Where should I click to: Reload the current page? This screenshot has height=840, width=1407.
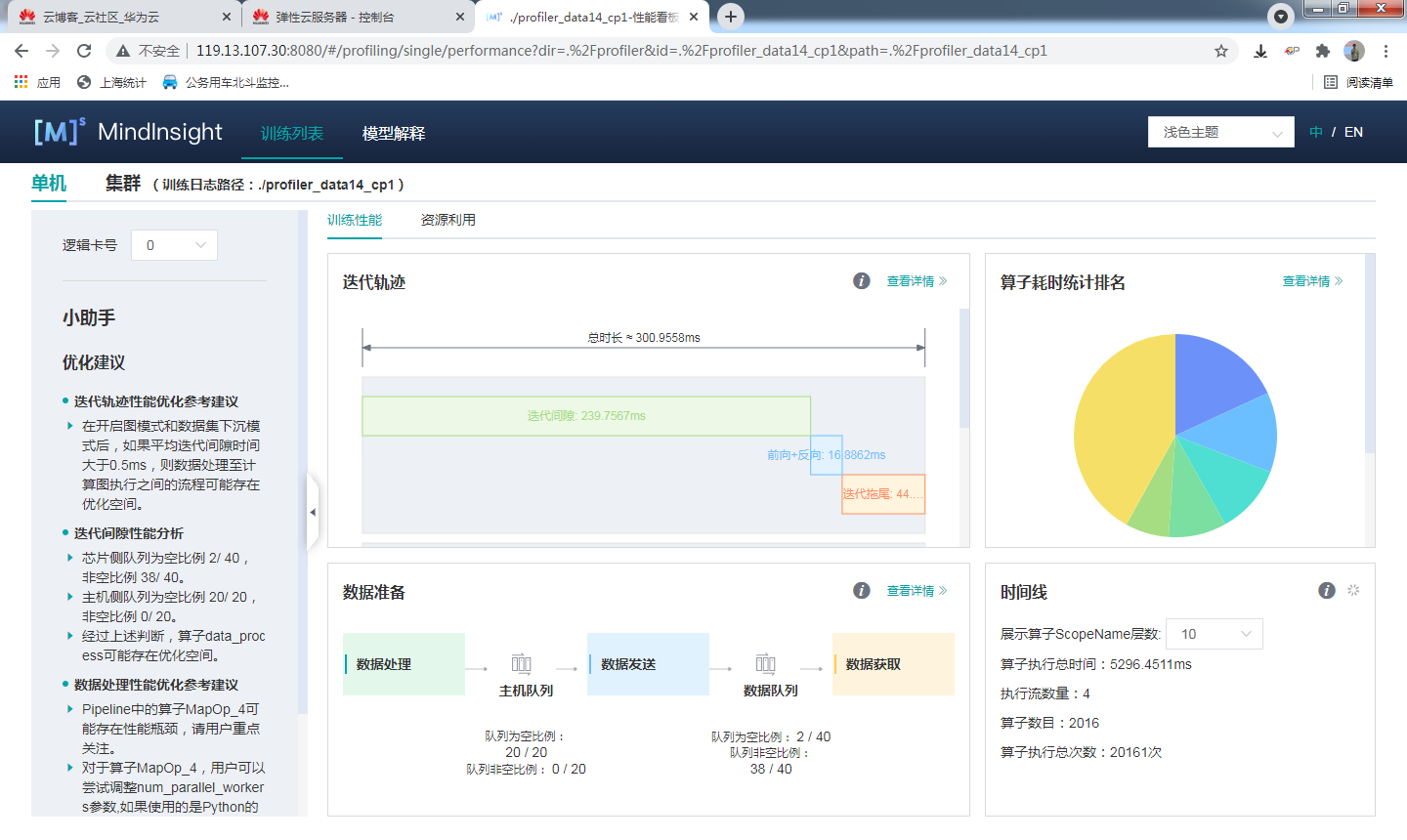click(84, 51)
